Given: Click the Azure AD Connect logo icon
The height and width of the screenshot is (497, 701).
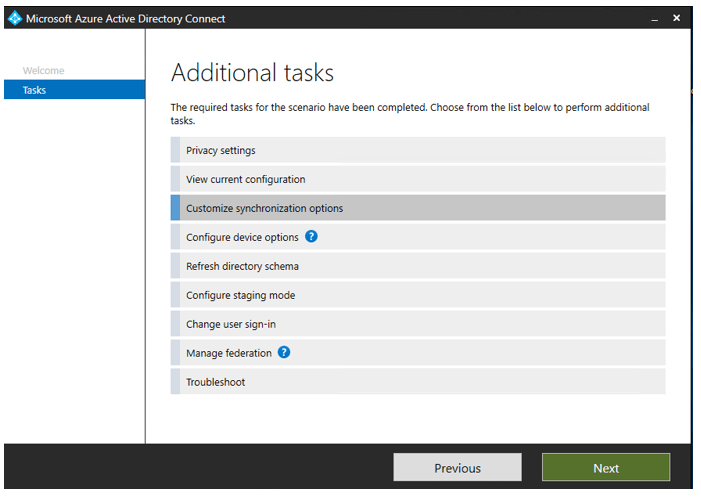Looking at the screenshot, I should point(14,18).
